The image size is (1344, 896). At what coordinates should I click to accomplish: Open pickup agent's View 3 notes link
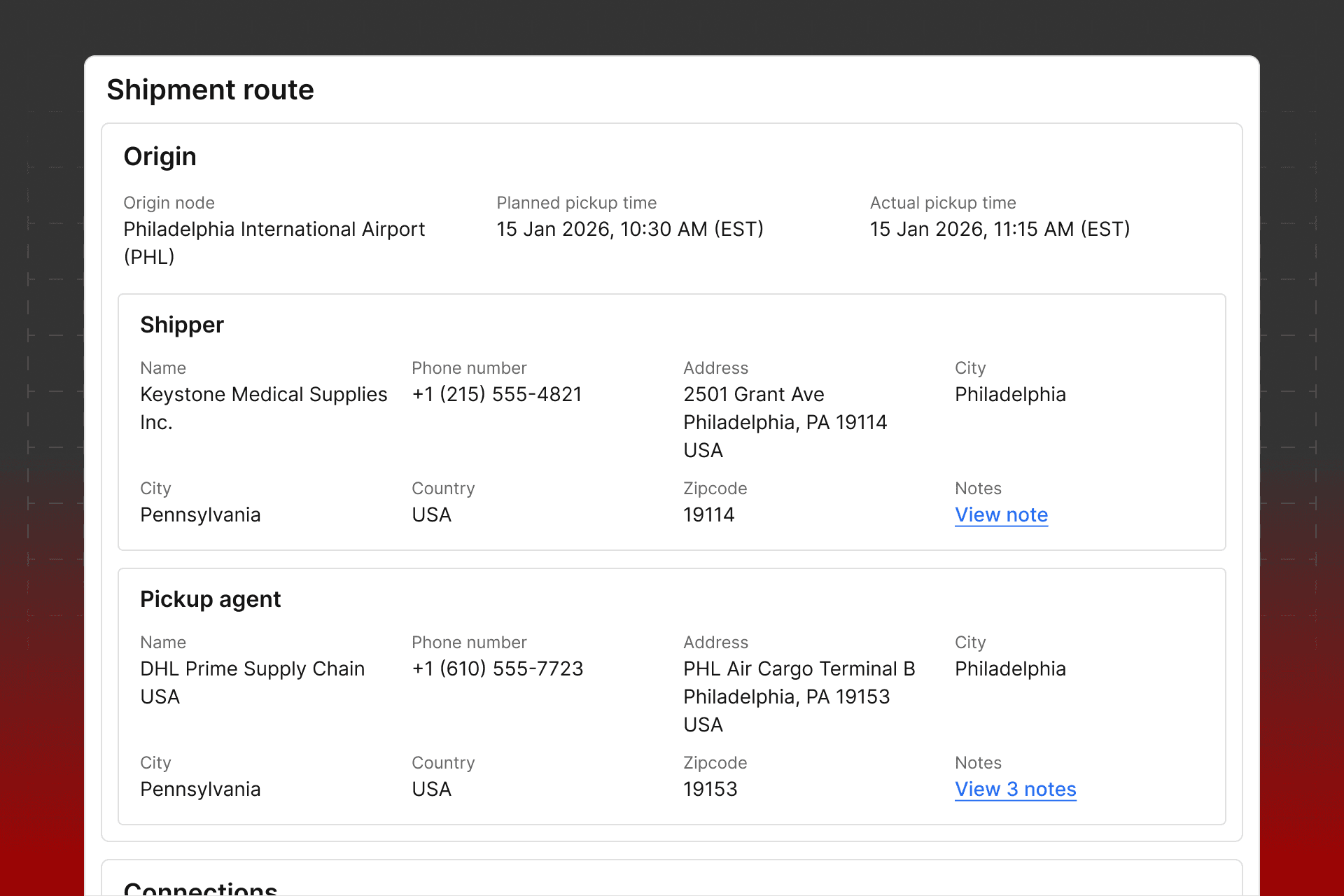point(1015,790)
